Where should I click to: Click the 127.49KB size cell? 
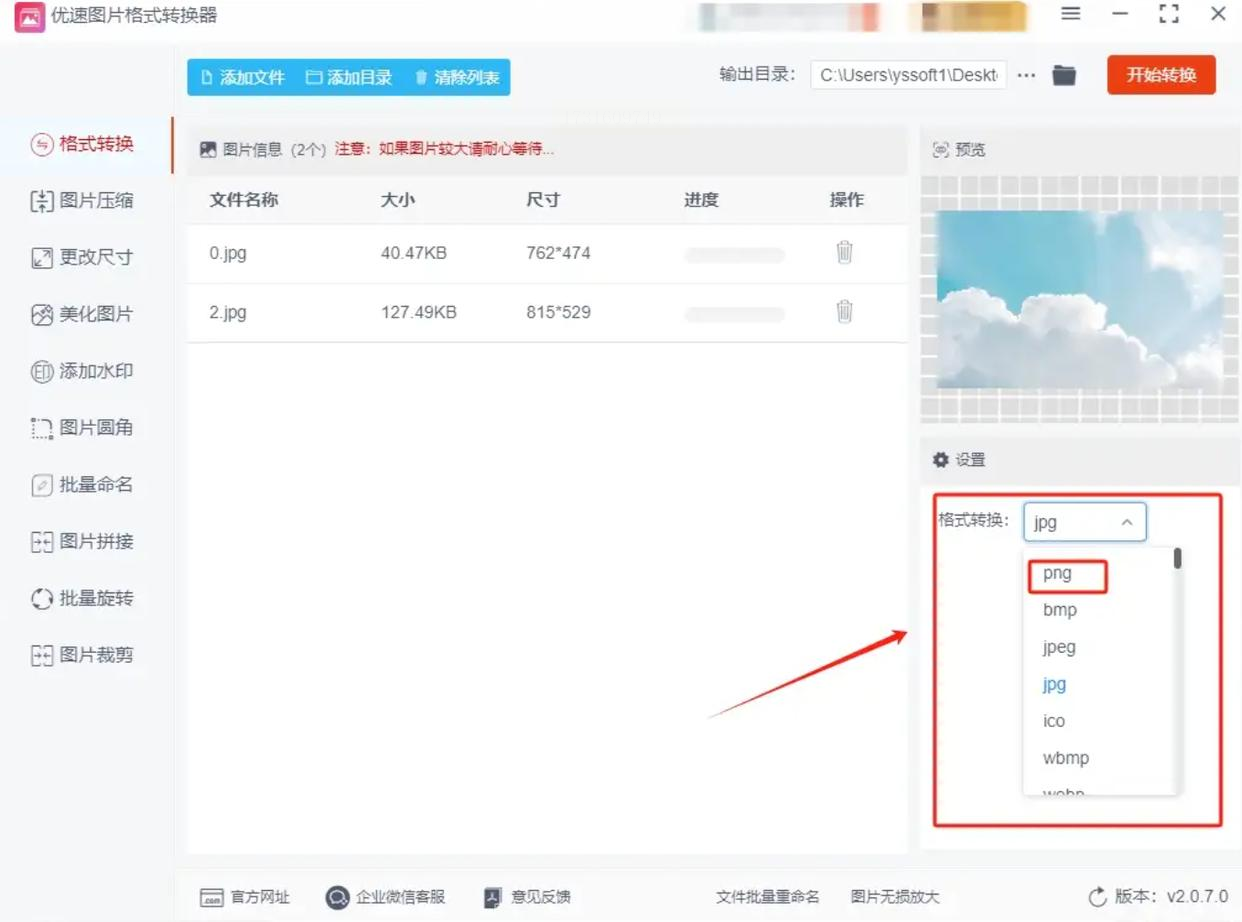coord(419,312)
